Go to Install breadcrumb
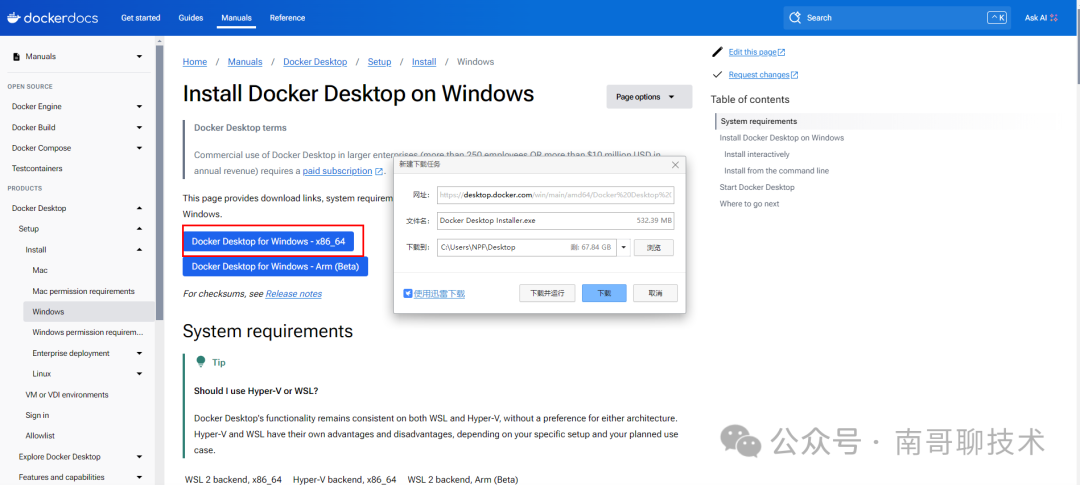The image size is (1080, 485). tap(424, 61)
